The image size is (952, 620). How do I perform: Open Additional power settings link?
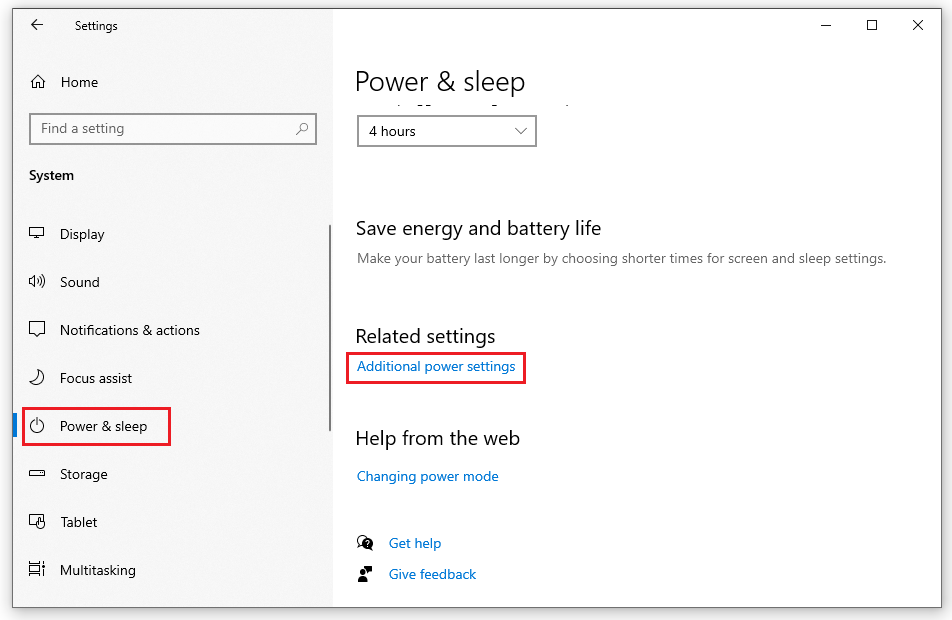(x=436, y=367)
